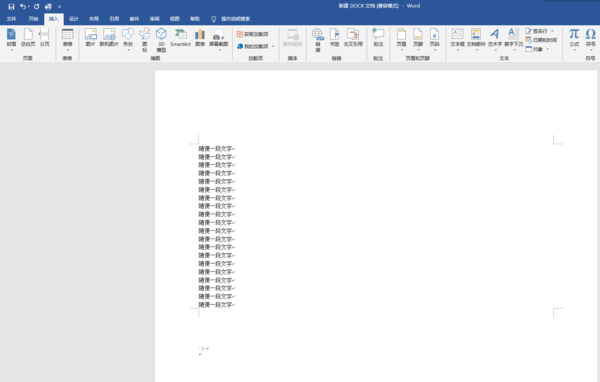This screenshot has width=600, height=382.
Task: Insert a 空白页 (blank page)
Action: click(28, 38)
